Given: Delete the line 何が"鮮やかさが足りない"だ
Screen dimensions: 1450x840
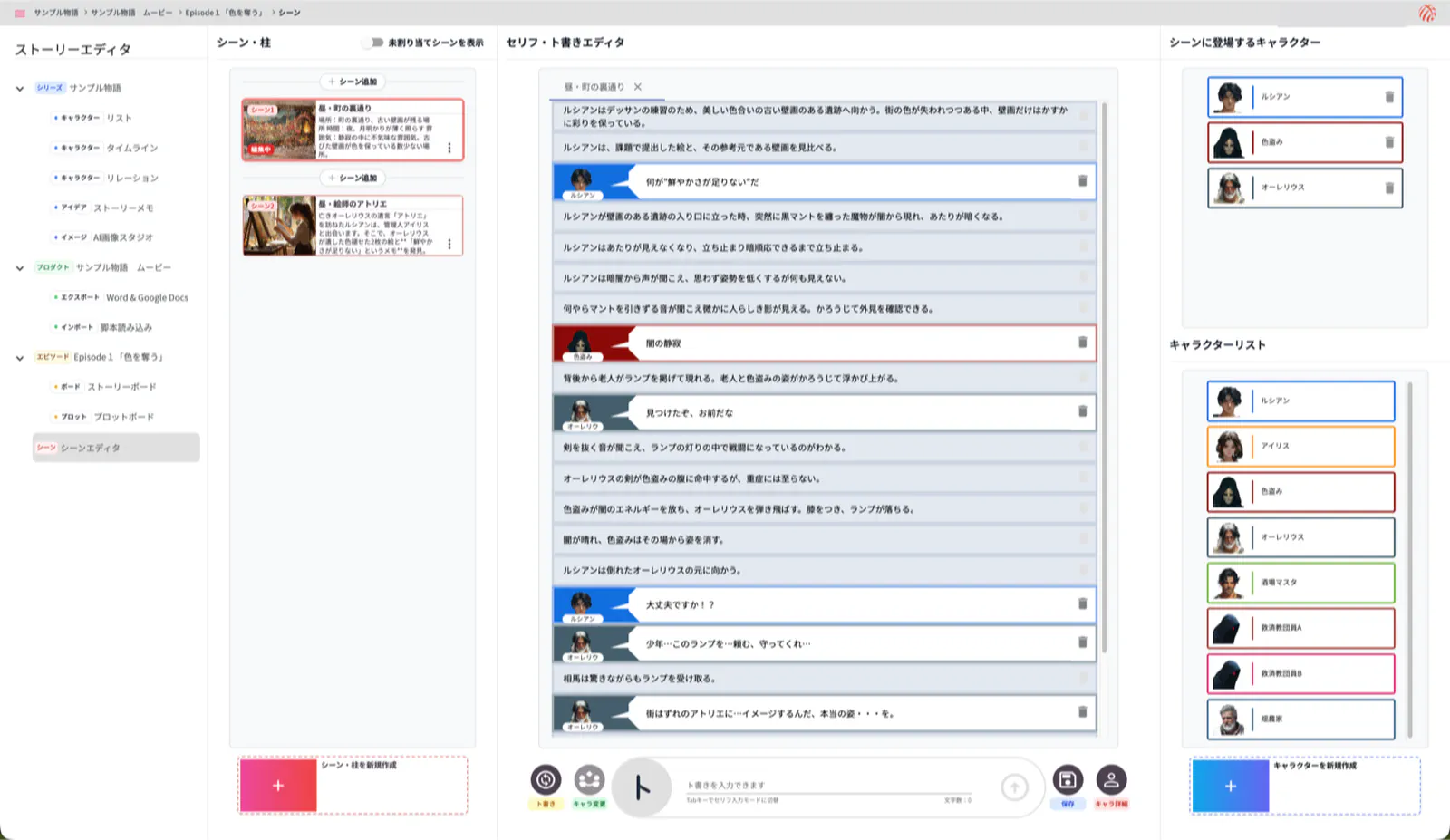Looking at the screenshot, I should point(1082,181).
